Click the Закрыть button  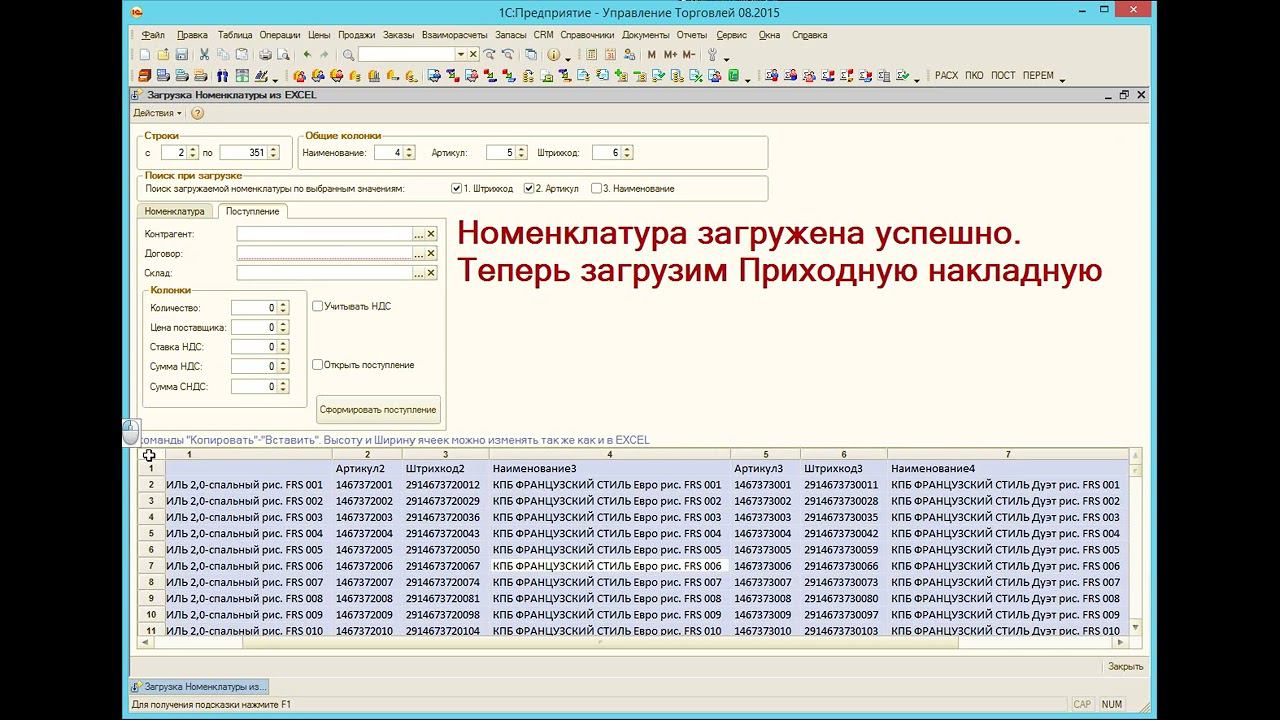pyautogui.click(x=1125, y=666)
